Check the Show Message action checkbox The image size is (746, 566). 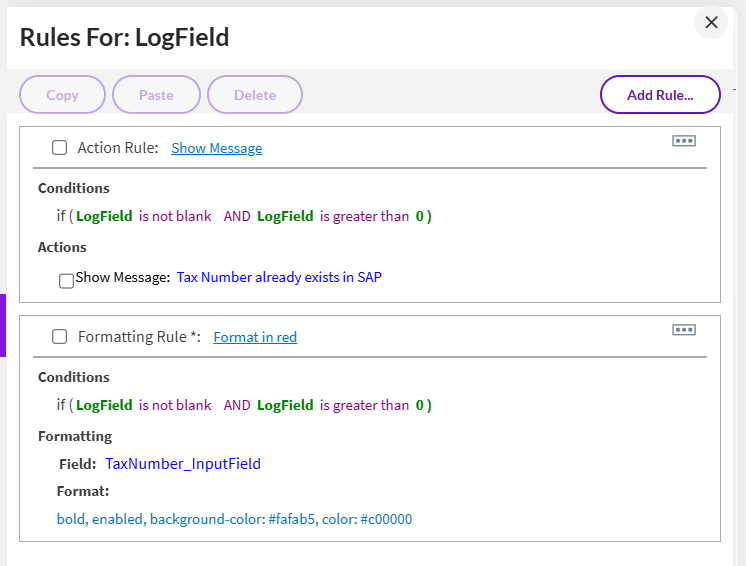(x=66, y=281)
